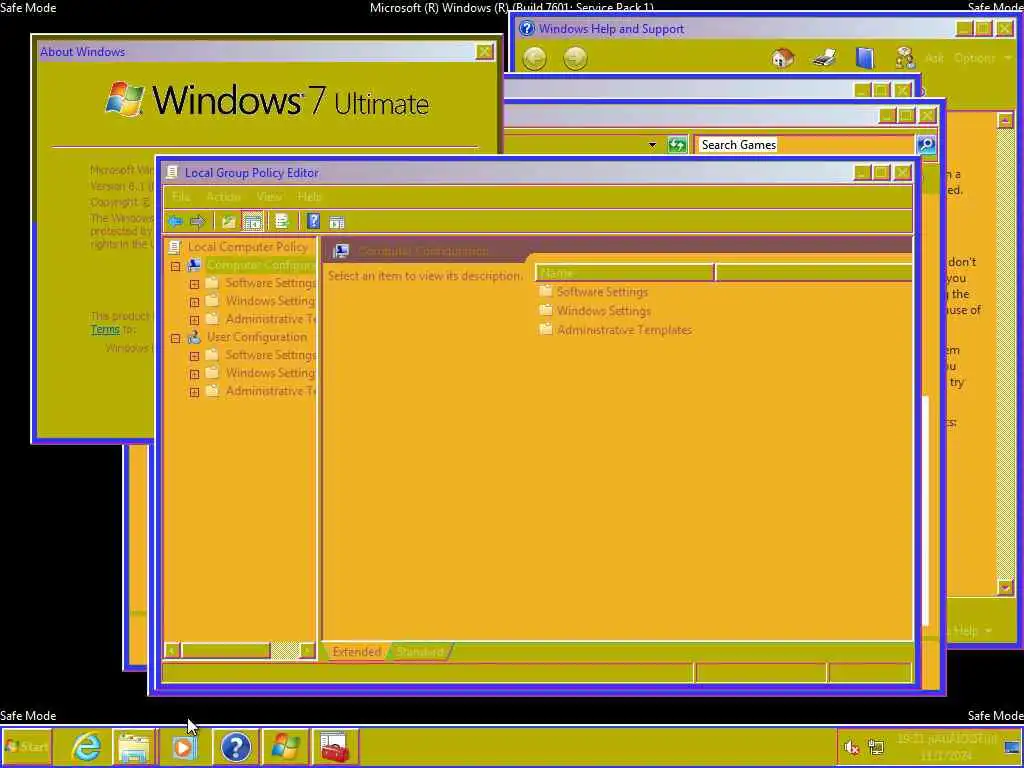The height and width of the screenshot is (768, 1024).
Task: Open the Help menu in Group Policy Editor
Action: [x=310, y=197]
